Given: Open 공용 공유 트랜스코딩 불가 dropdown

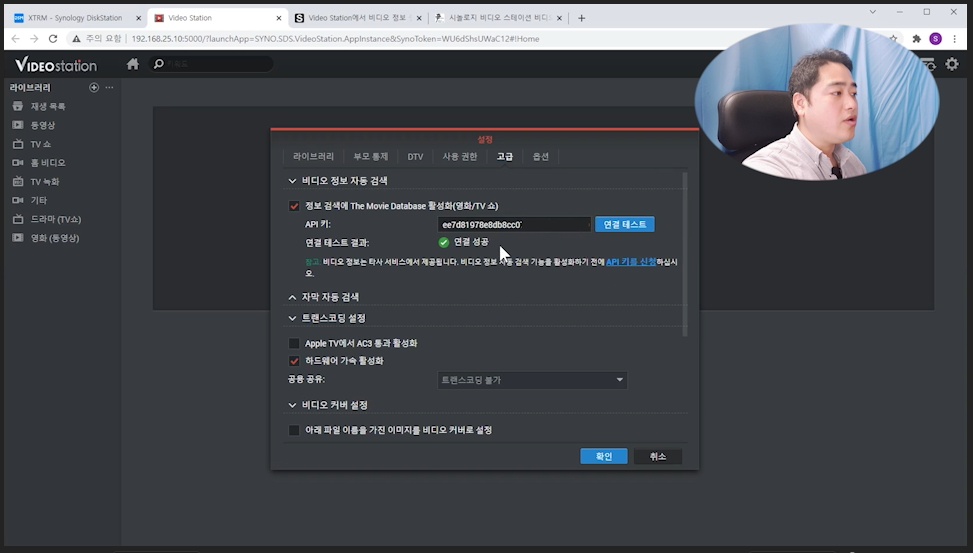Looking at the screenshot, I should (532, 380).
